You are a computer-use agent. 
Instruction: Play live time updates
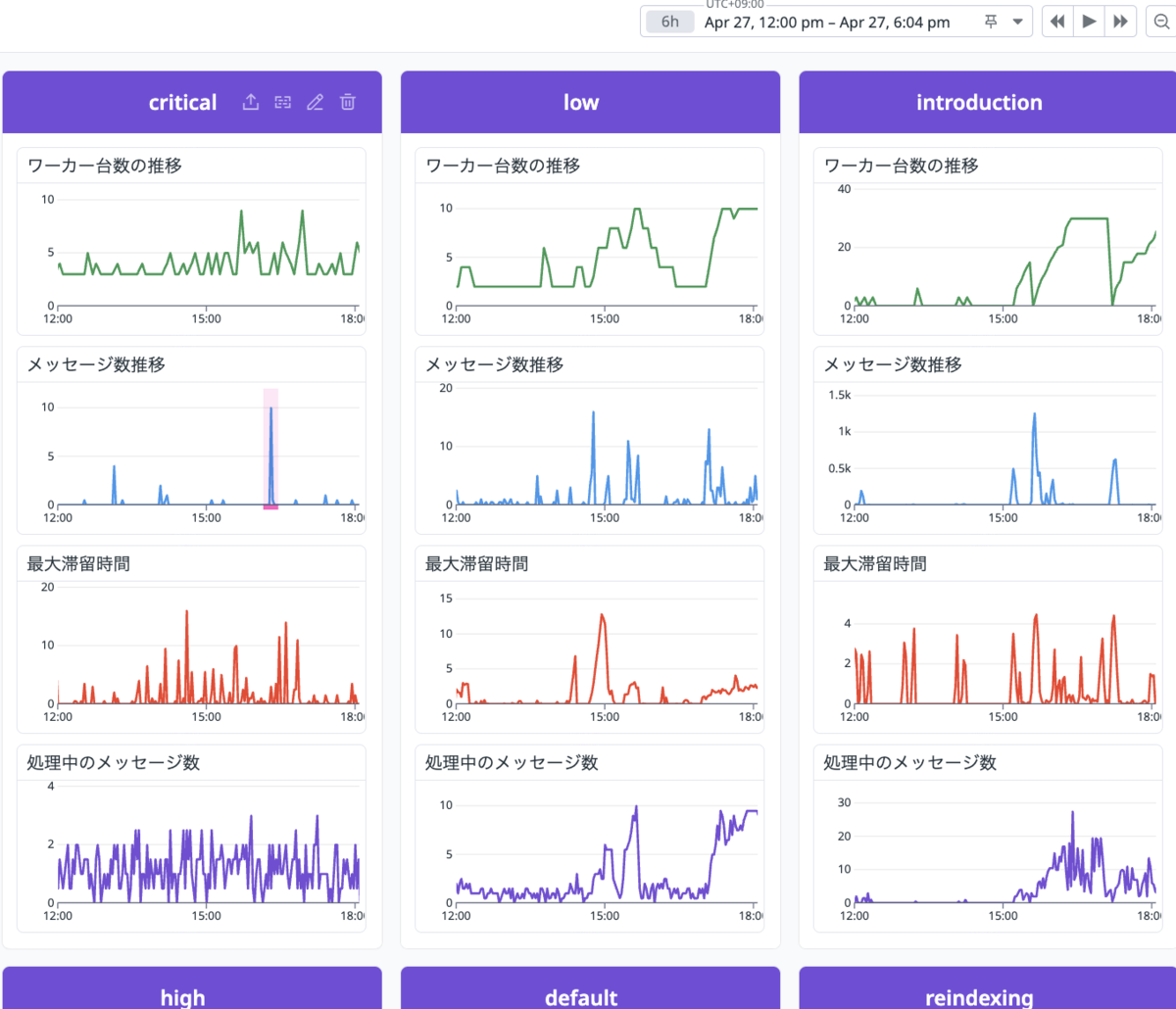tap(1089, 22)
